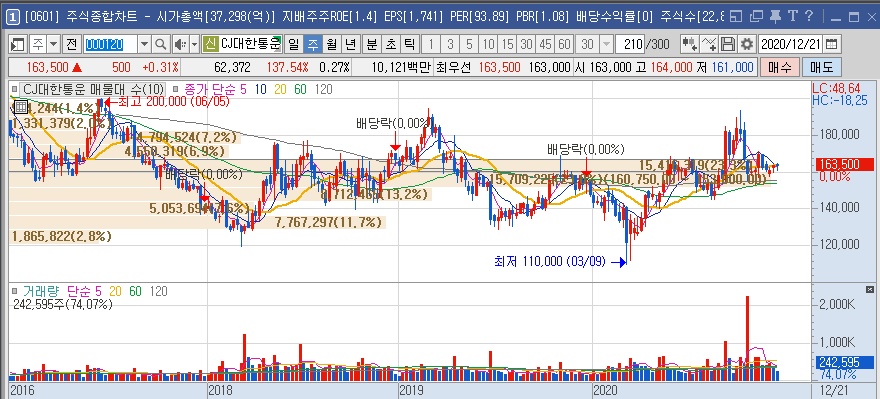The height and width of the screenshot is (399, 880).
Task: Select 틱 tick chart period
Action: pos(410,44)
